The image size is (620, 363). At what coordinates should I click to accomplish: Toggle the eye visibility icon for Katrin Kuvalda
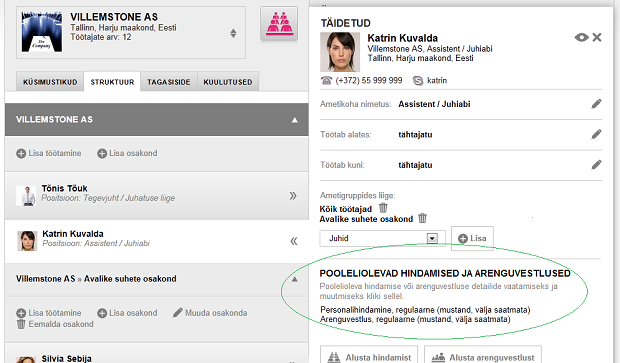tap(581, 38)
